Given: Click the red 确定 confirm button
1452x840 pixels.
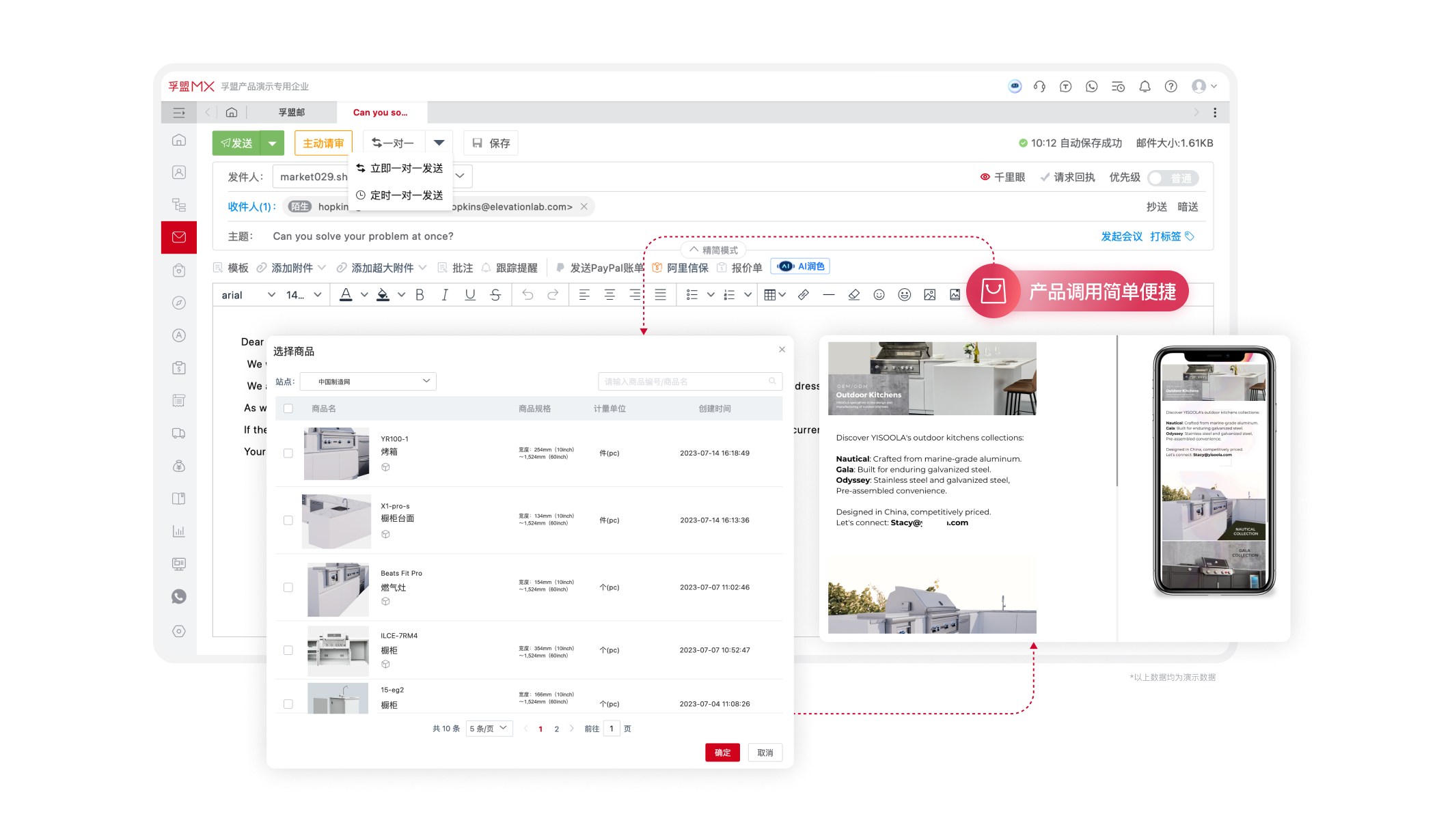Looking at the screenshot, I should click(722, 753).
